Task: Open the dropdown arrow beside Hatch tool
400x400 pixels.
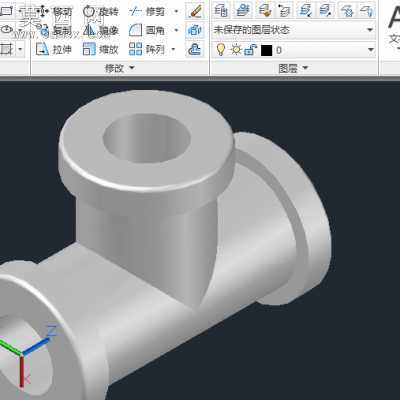Action: [x=20, y=49]
